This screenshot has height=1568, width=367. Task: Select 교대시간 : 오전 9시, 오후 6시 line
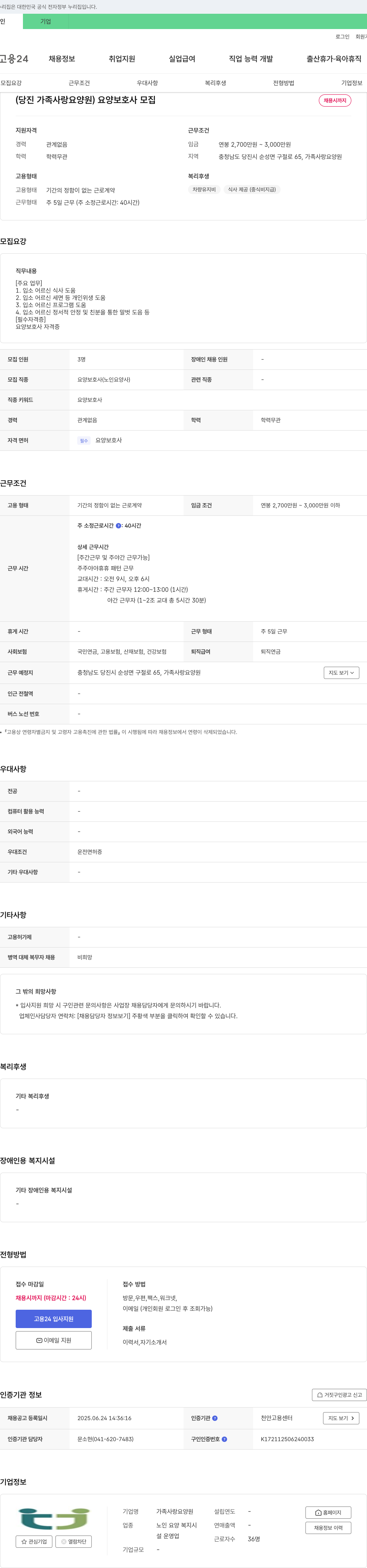(113, 578)
